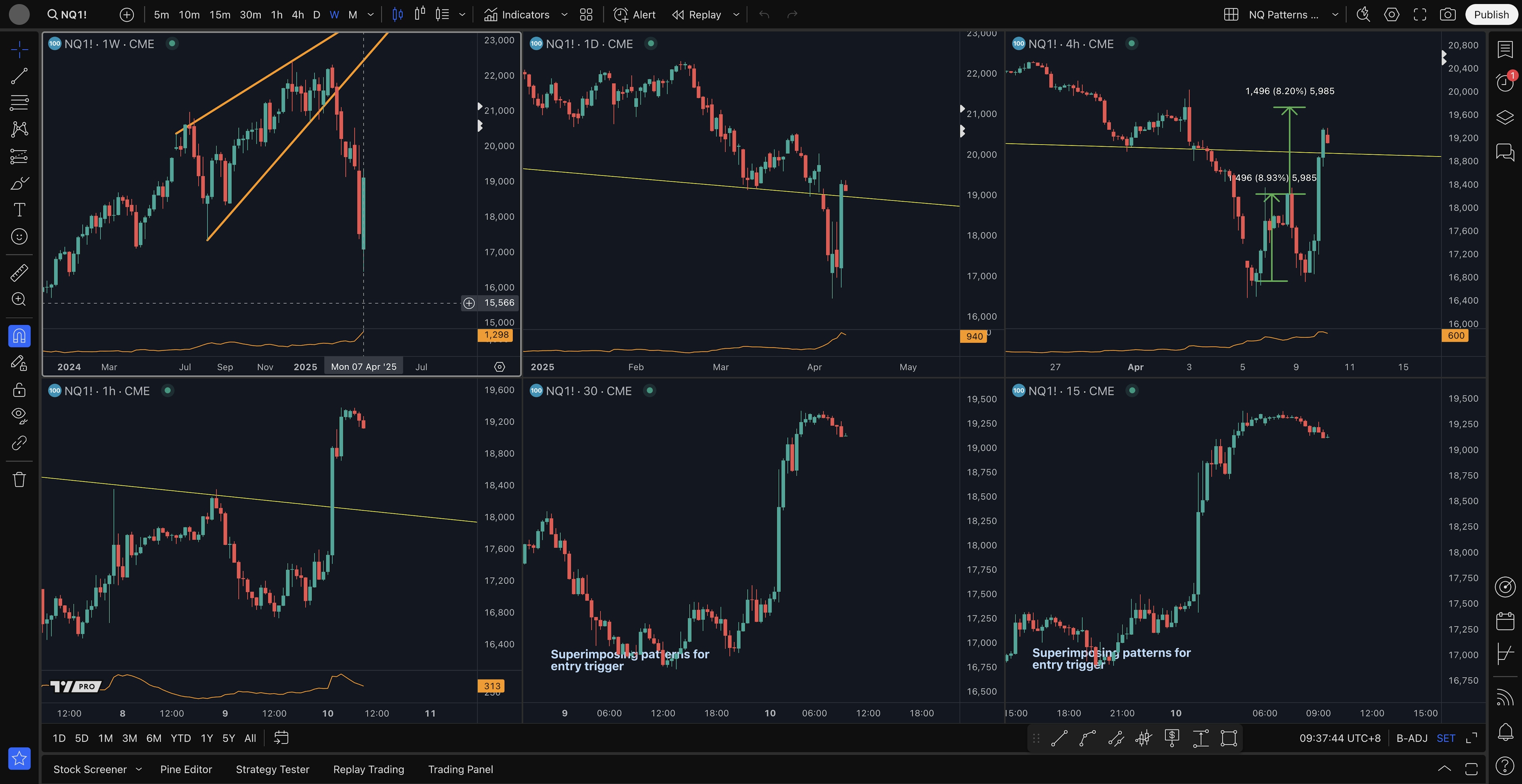
Task: Click the trash remove drawings icon
Action: 19,479
